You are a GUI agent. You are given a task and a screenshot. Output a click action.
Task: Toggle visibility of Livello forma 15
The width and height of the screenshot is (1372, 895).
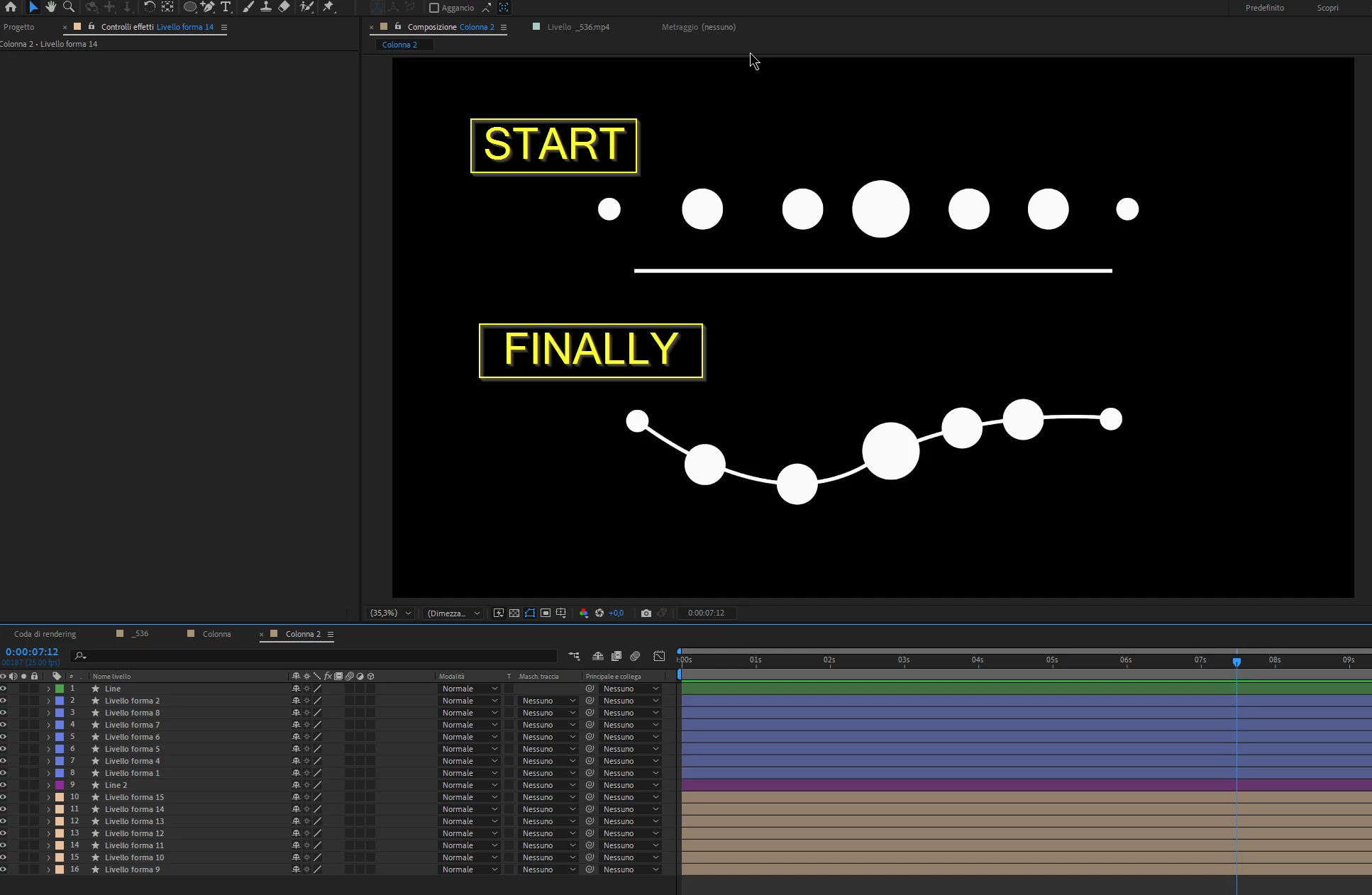4,797
